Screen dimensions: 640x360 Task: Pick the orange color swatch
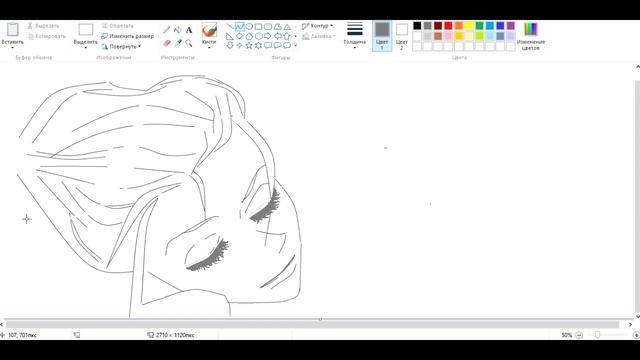point(459,26)
